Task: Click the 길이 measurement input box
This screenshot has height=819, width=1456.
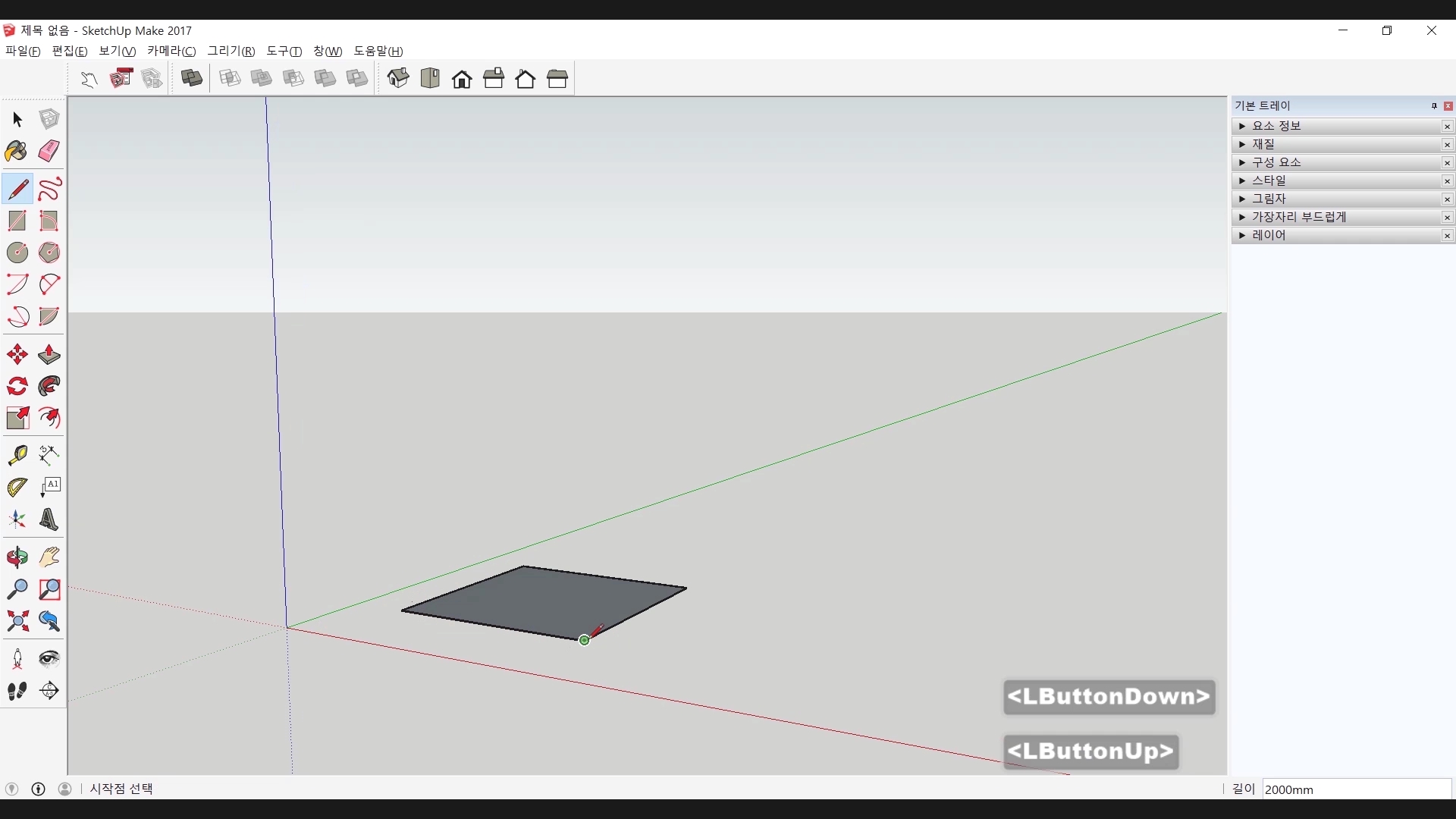Action: 1356,789
